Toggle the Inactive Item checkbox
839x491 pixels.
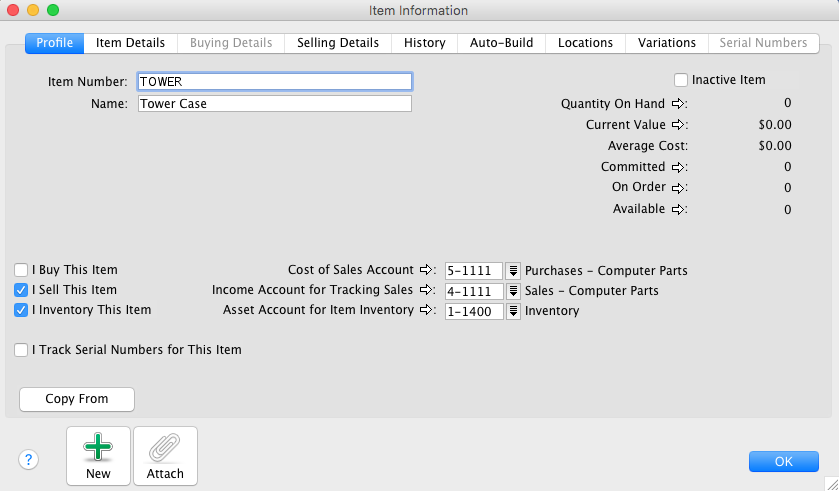[x=681, y=80]
